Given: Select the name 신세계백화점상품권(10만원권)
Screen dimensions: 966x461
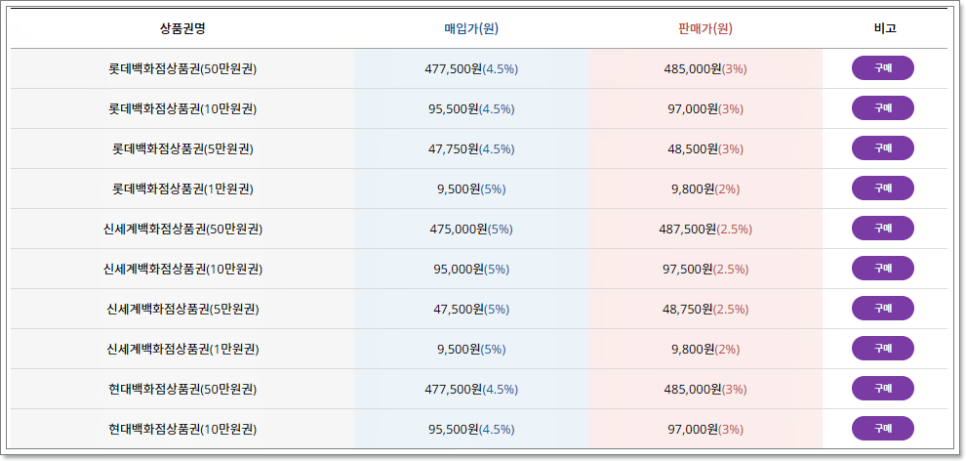Looking at the screenshot, I should tap(182, 269).
